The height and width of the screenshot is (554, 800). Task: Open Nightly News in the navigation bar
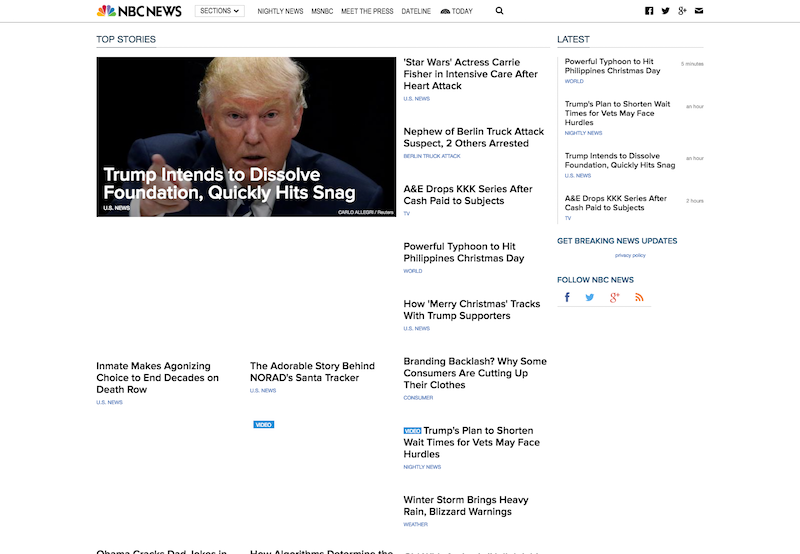pyautogui.click(x=280, y=11)
